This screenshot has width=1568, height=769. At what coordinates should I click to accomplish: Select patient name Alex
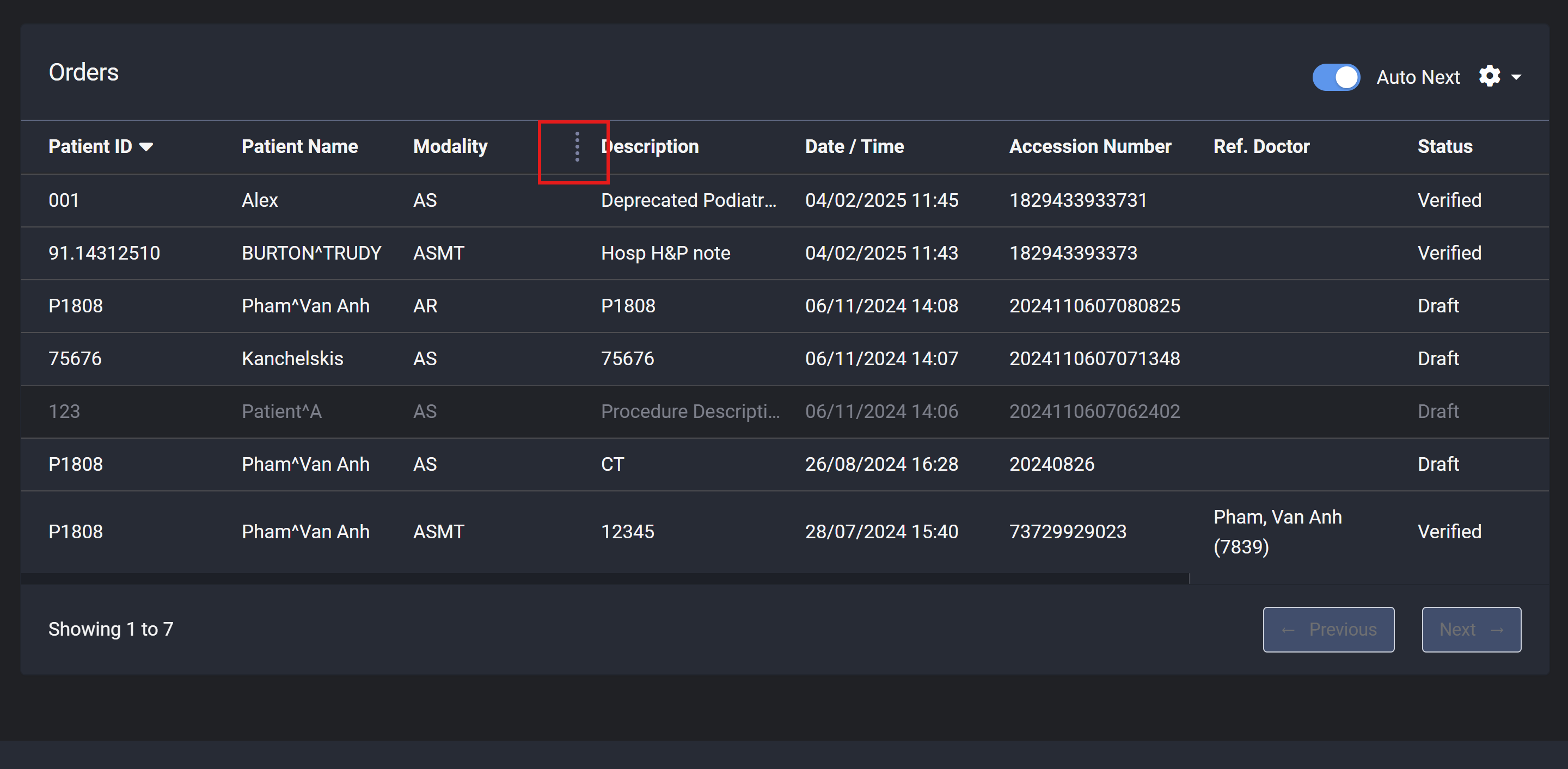[259, 200]
